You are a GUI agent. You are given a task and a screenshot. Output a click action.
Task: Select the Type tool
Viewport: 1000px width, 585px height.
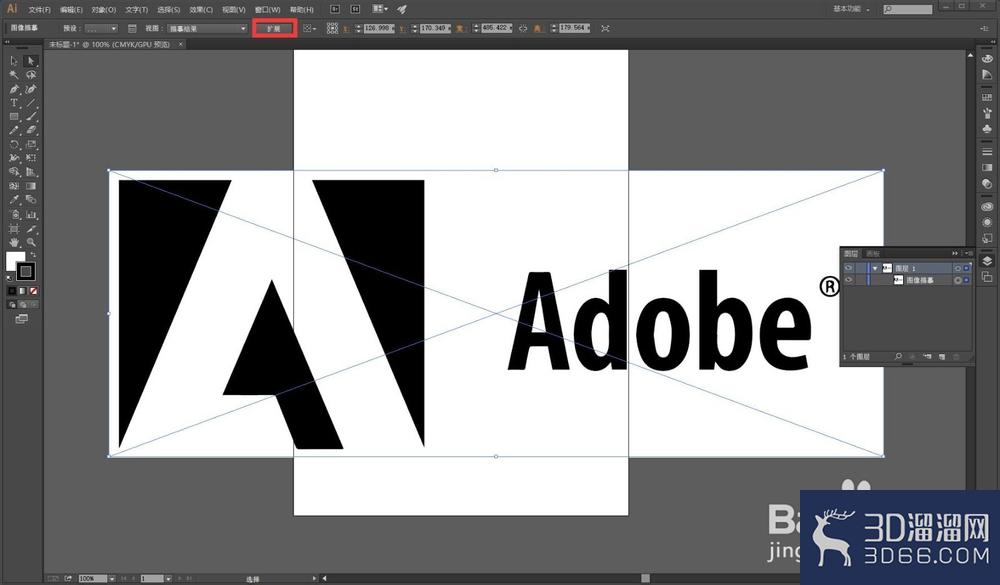[x=13, y=103]
